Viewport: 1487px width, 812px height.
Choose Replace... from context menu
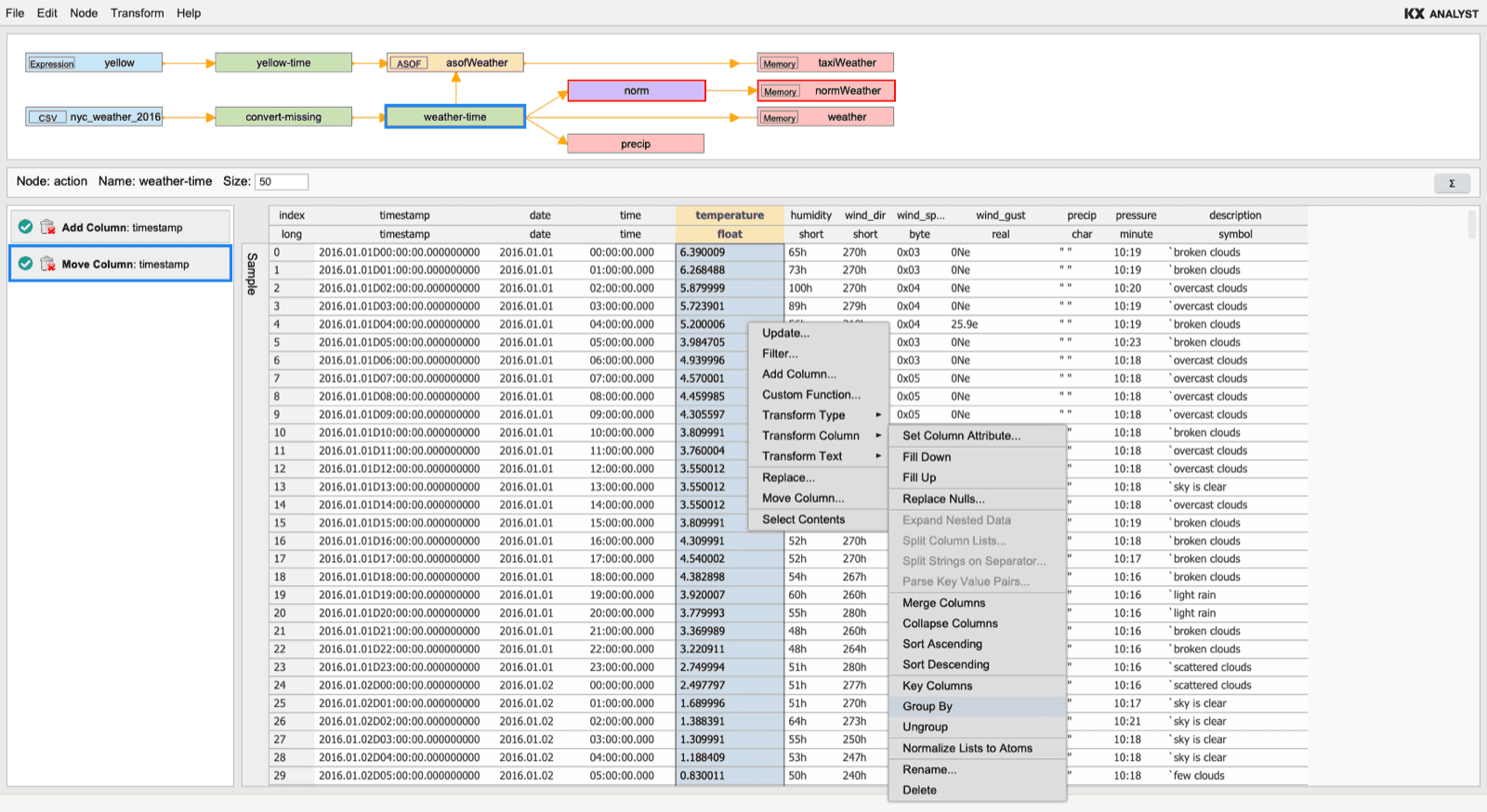pyautogui.click(x=818, y=478)
